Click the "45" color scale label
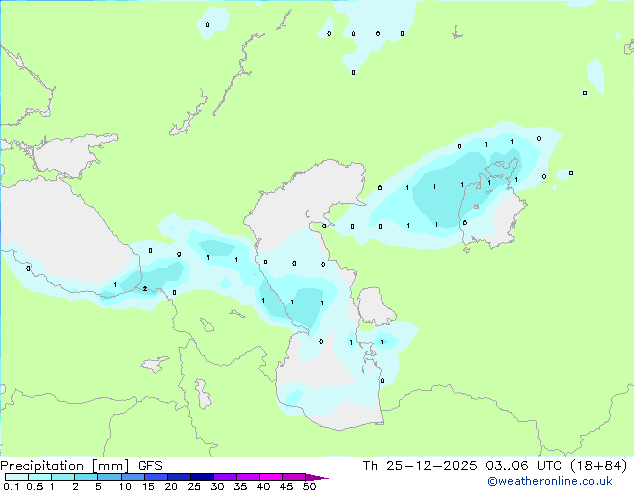Image resolution: width=634 pixels, height=490 pixels. [286, 486]
